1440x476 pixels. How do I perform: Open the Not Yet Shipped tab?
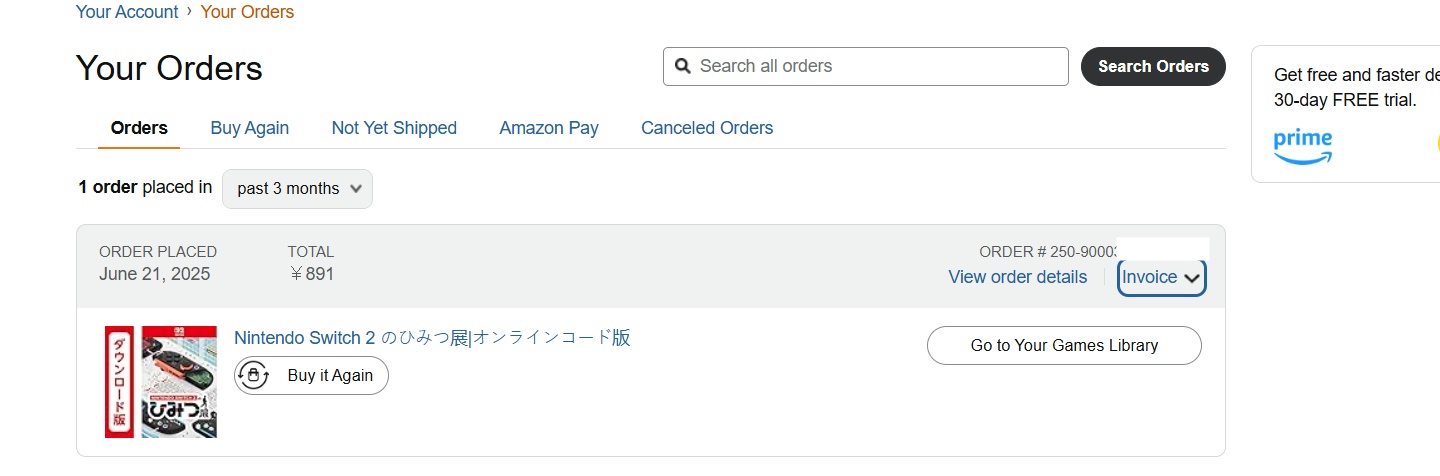click(394, 128)
